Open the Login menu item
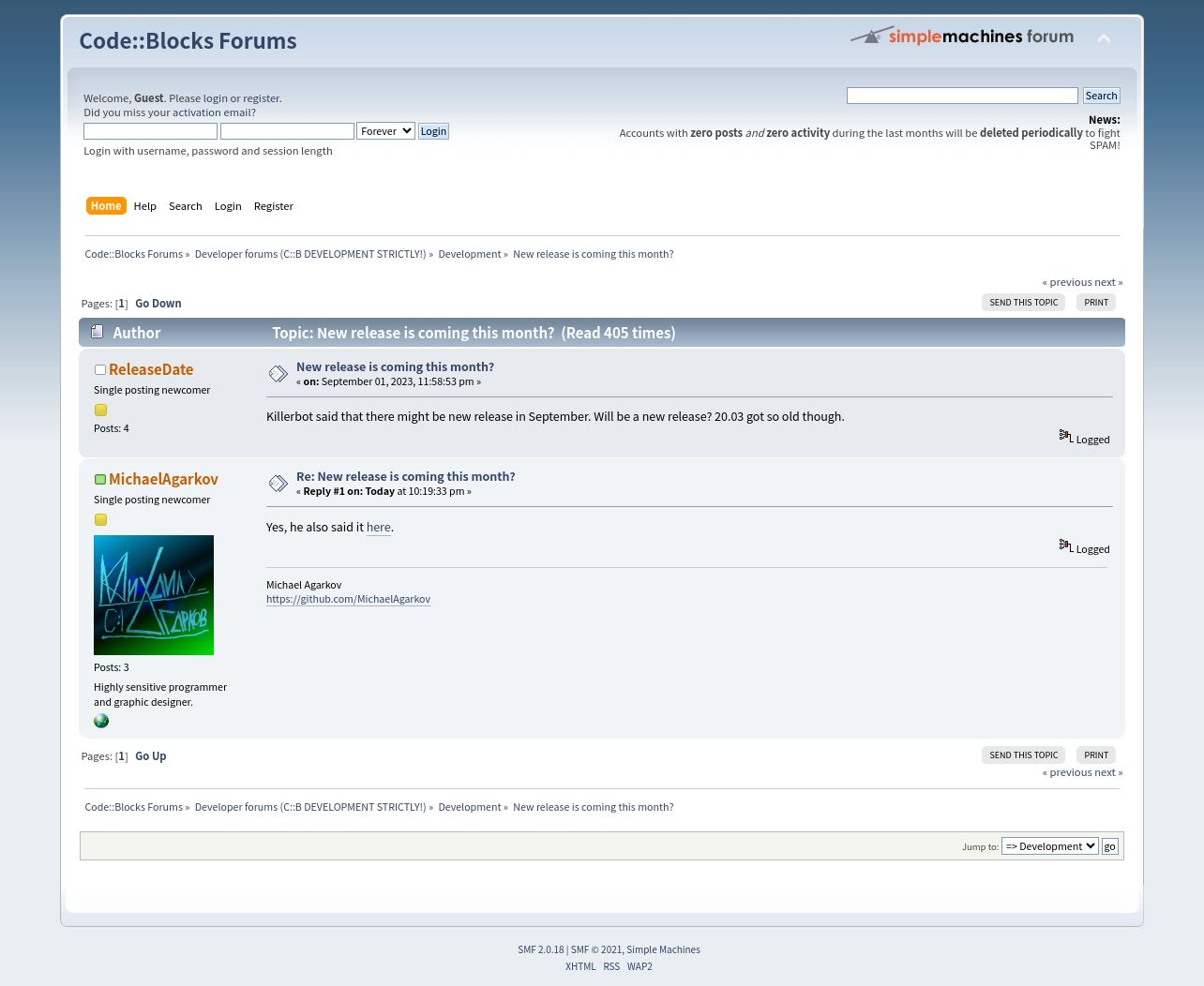Screen dimensions: 1204x986 (x=228, y=206)
